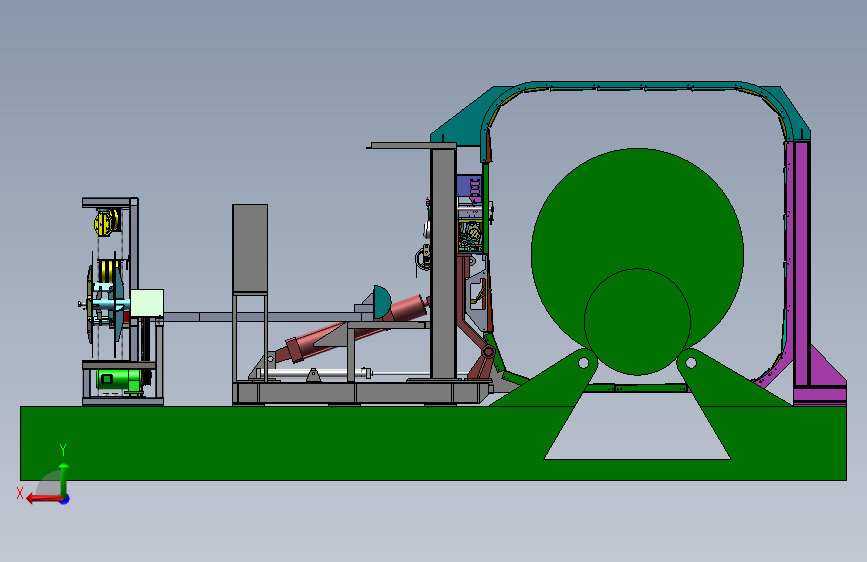This screenshot has height=562, width=867.
Task: Select the magenta vertical column on the right
Action: click(800, 266)
